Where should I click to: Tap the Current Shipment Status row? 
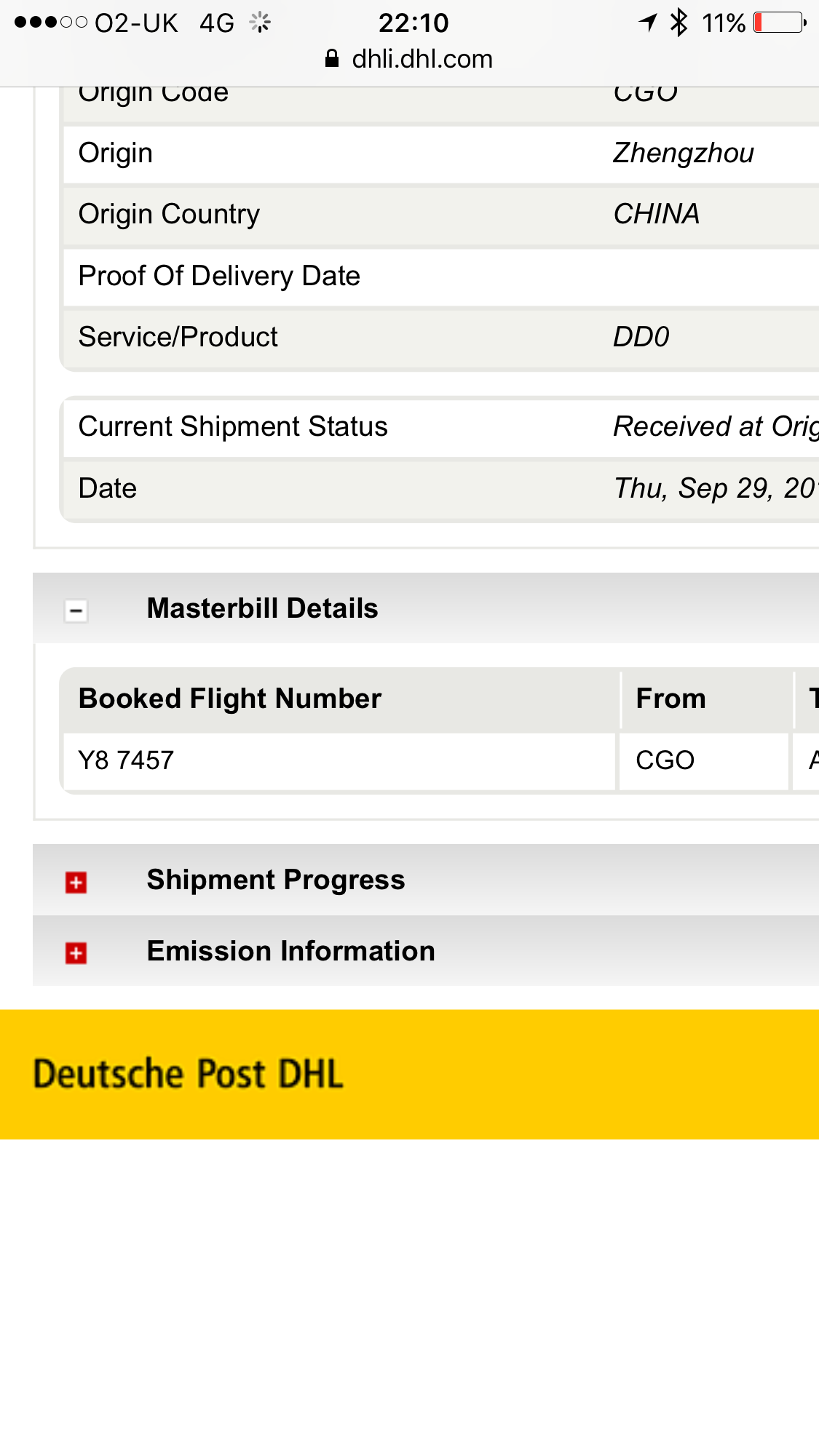tap(441, 427)
